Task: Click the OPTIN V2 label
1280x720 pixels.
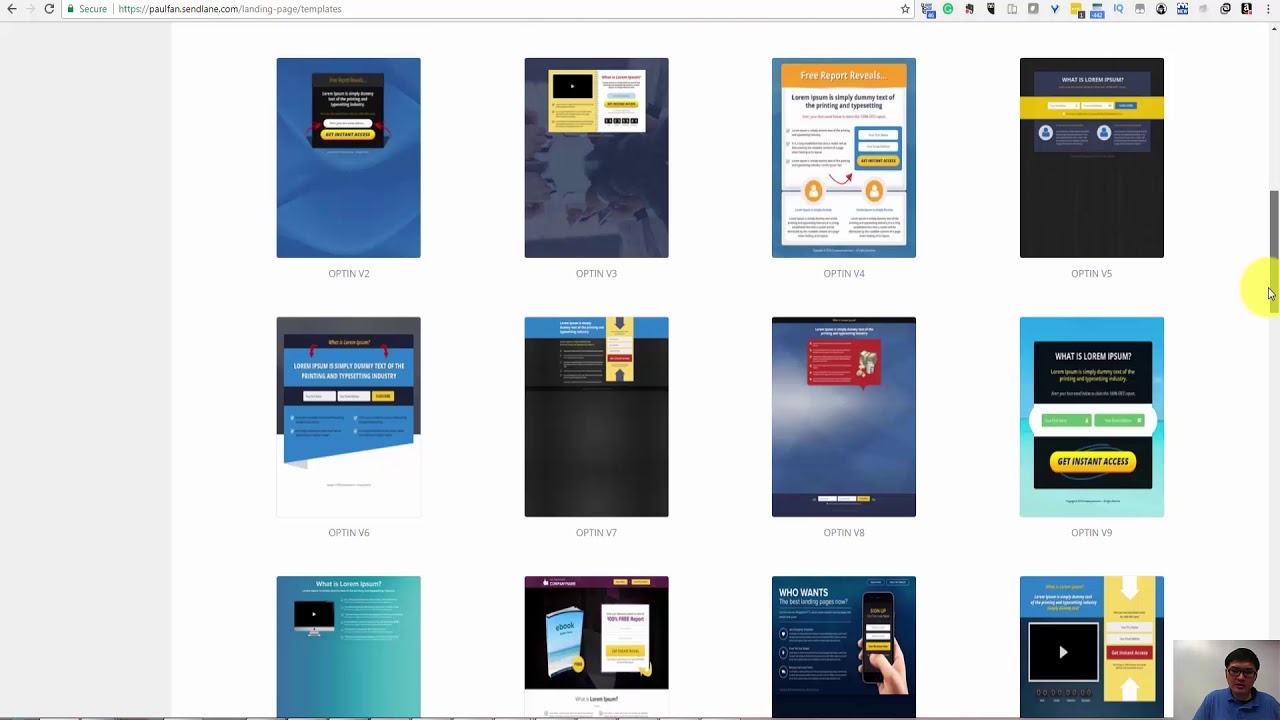Action: pyautogui.click(x=348, y=273)
